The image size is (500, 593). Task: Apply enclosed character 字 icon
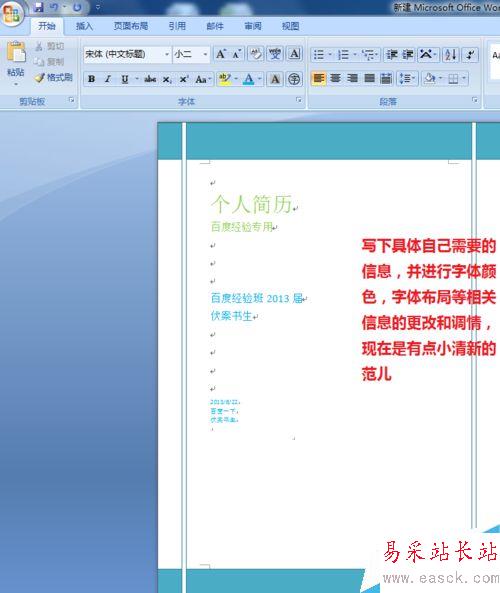click(294, 79)
